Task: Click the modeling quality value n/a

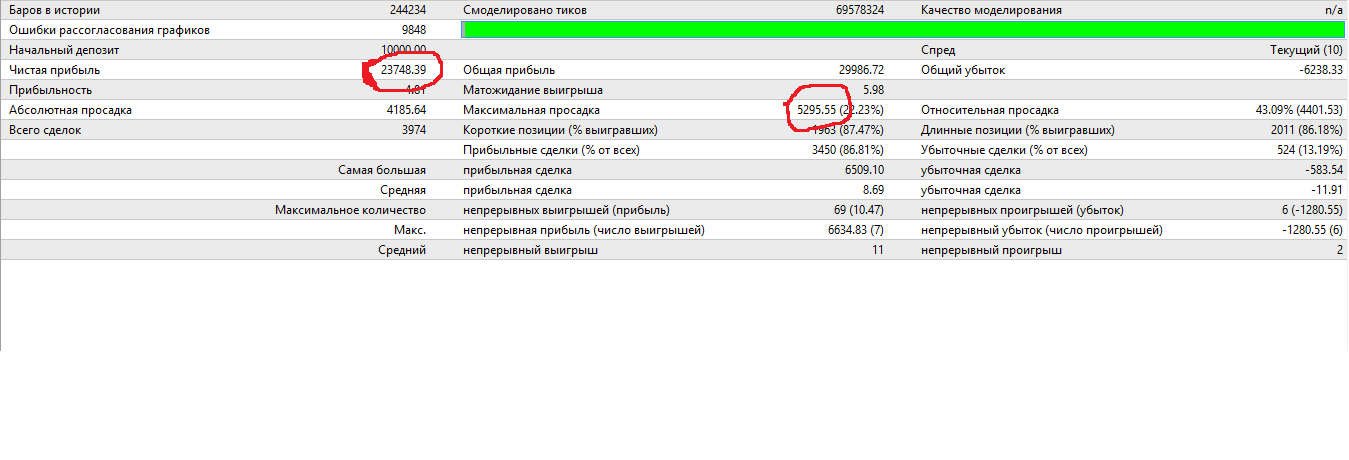Action: coord(1334,10)
